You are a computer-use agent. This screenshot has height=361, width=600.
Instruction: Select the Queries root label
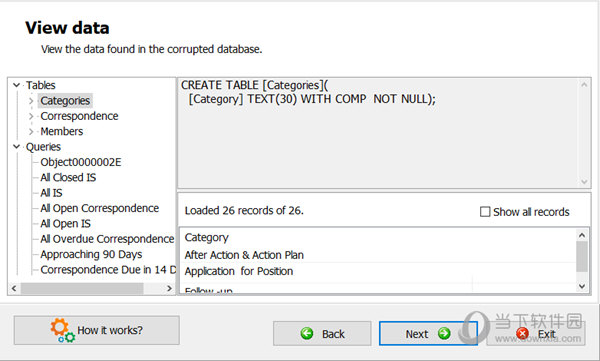43,147
